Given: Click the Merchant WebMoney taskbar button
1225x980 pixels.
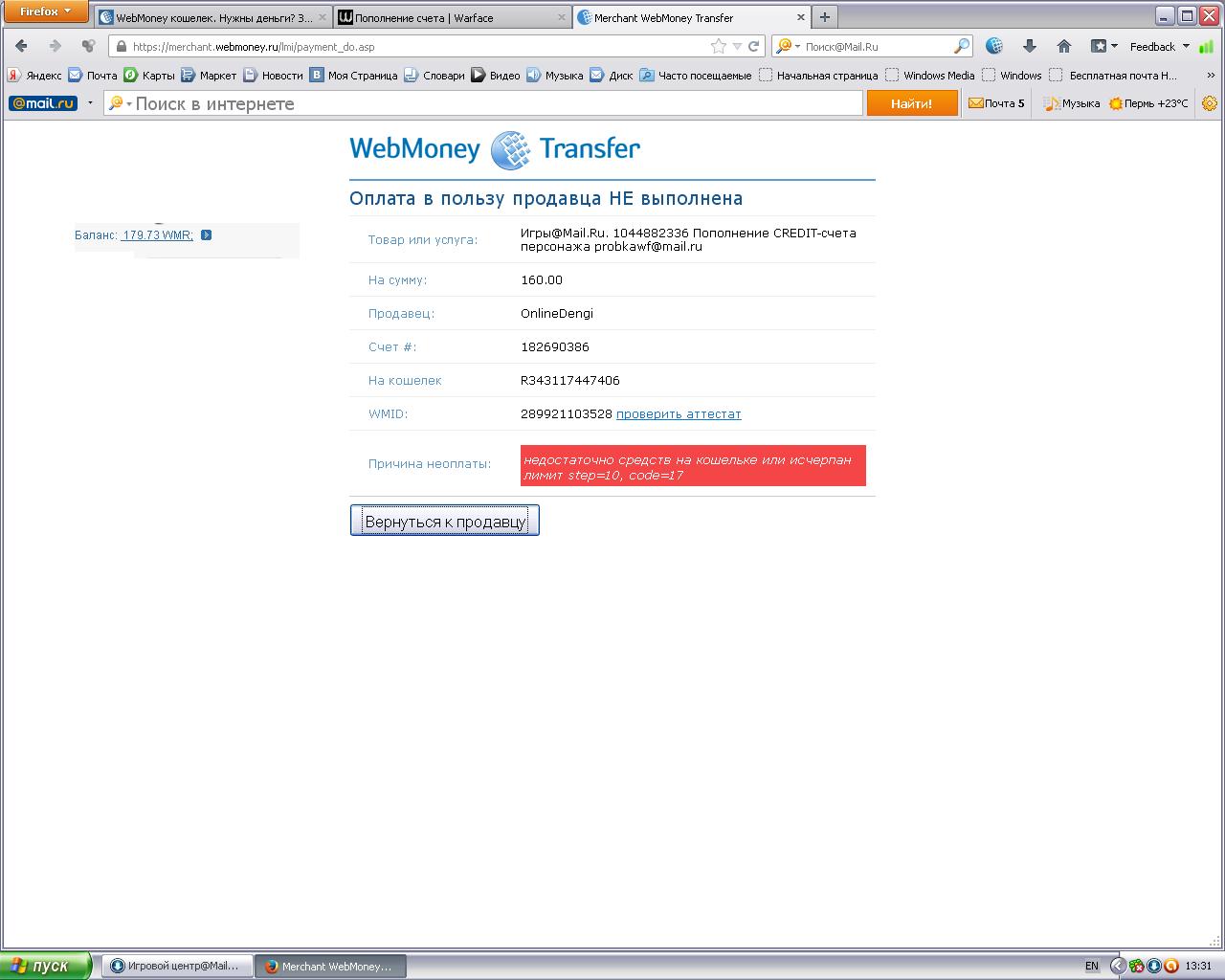Looking at the screenshot, I should (x=331, y=967).
